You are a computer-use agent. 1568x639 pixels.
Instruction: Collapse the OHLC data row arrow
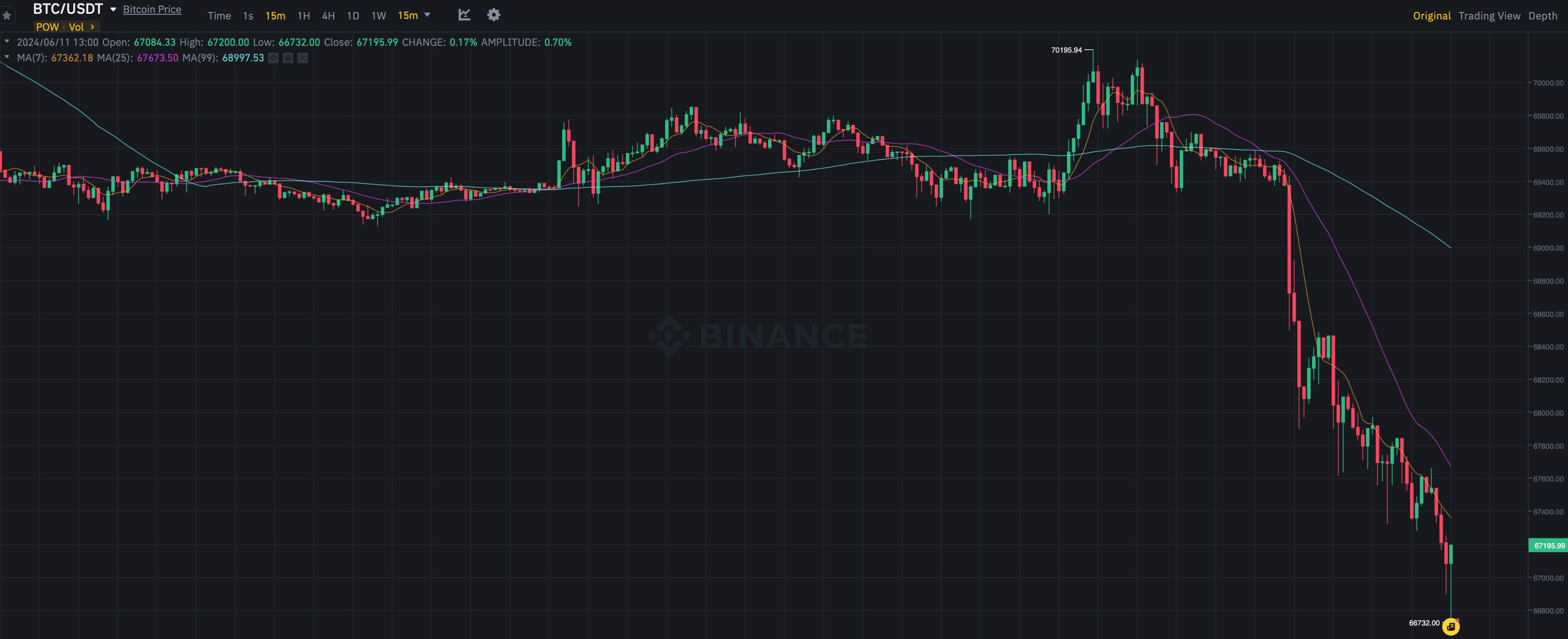coord(6,42)
